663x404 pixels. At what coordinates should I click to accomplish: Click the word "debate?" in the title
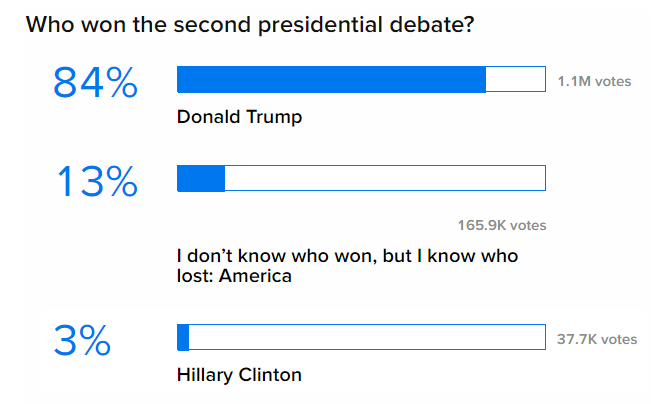pos(432,25)
